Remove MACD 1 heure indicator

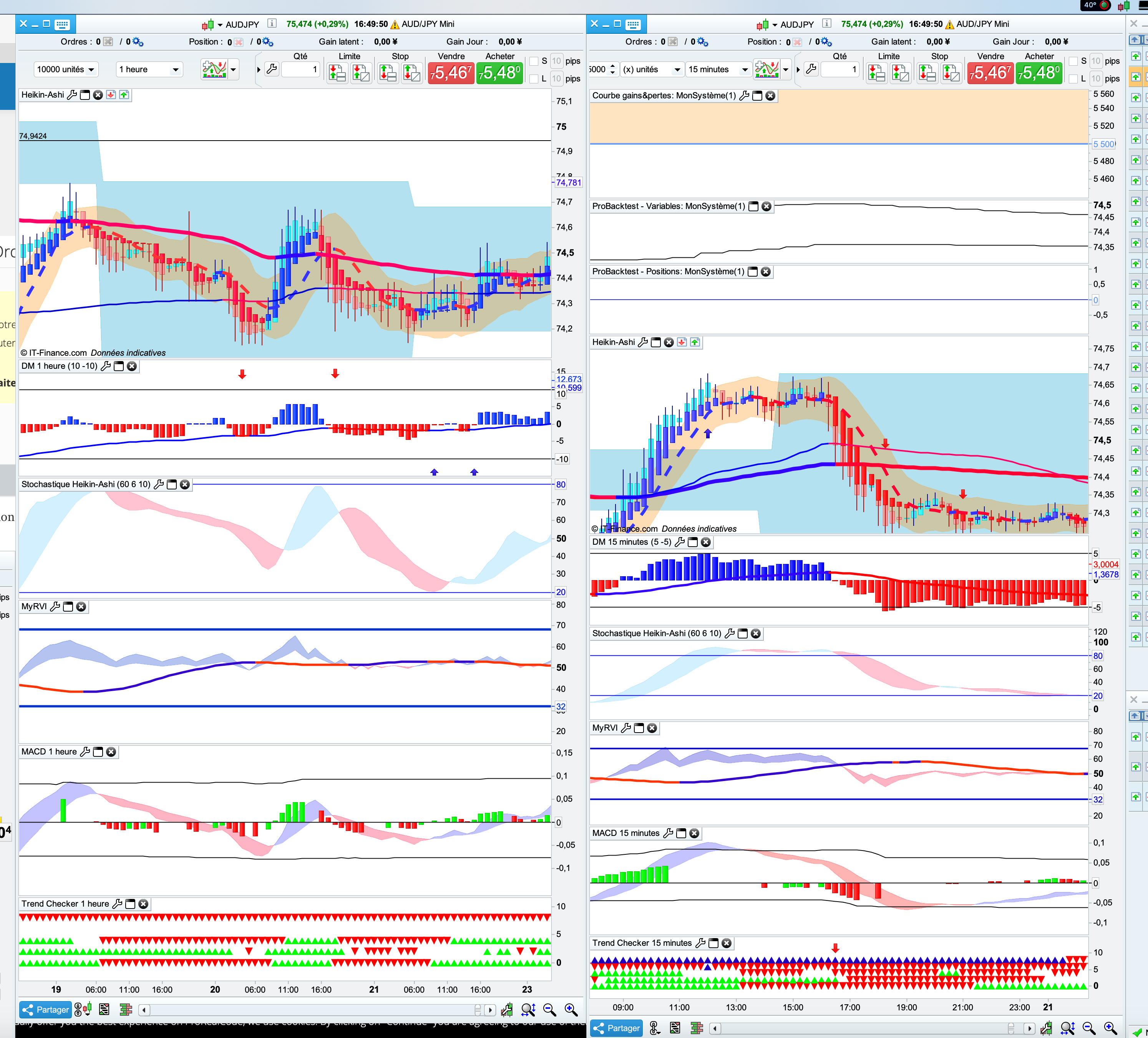click(111, 751)
